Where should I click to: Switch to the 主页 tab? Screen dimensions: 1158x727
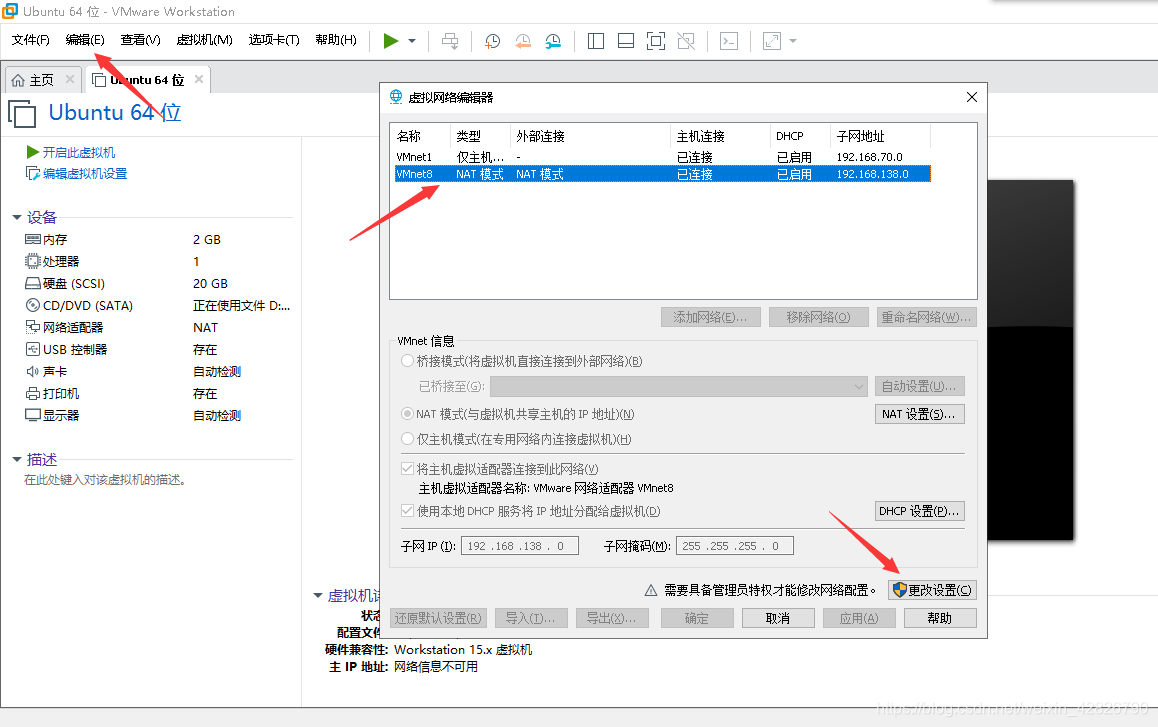tap(42, 78)
